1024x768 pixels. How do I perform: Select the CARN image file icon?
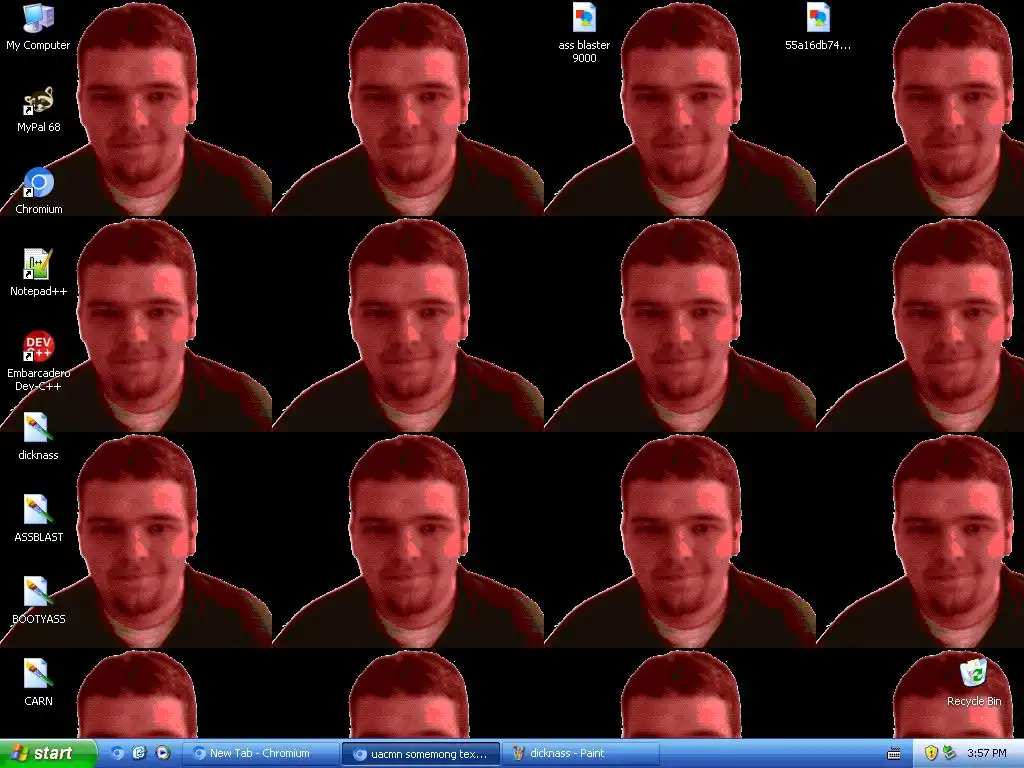coord(38,682)
